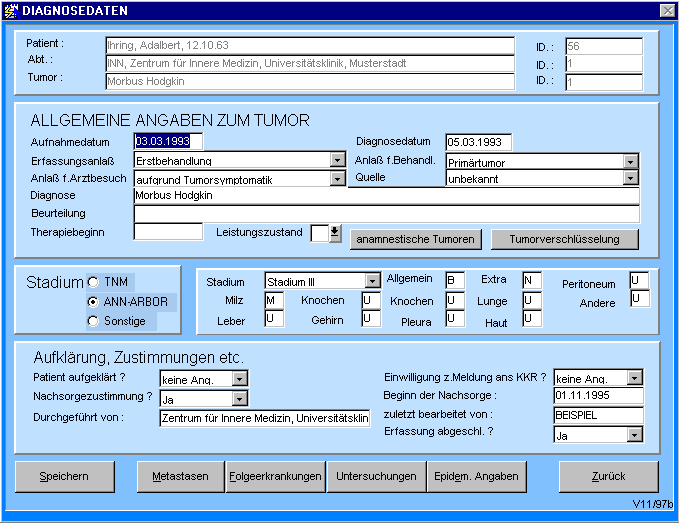This screenshot has width=679, height=523.
Task: Open Folgeerkrankungen
Action: pyautogui.click(x=275, y=477)
